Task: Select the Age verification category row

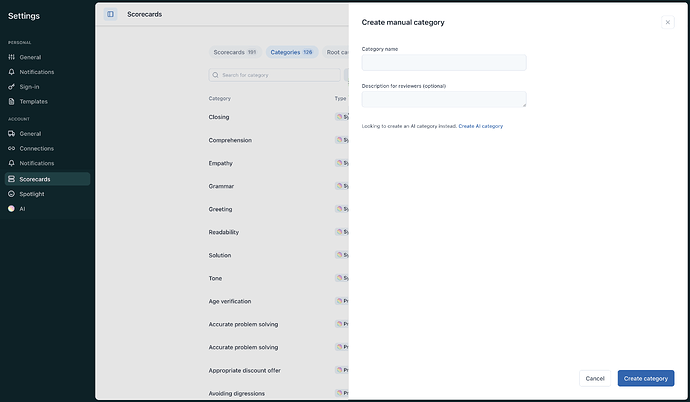Action: tap(230, 301)
